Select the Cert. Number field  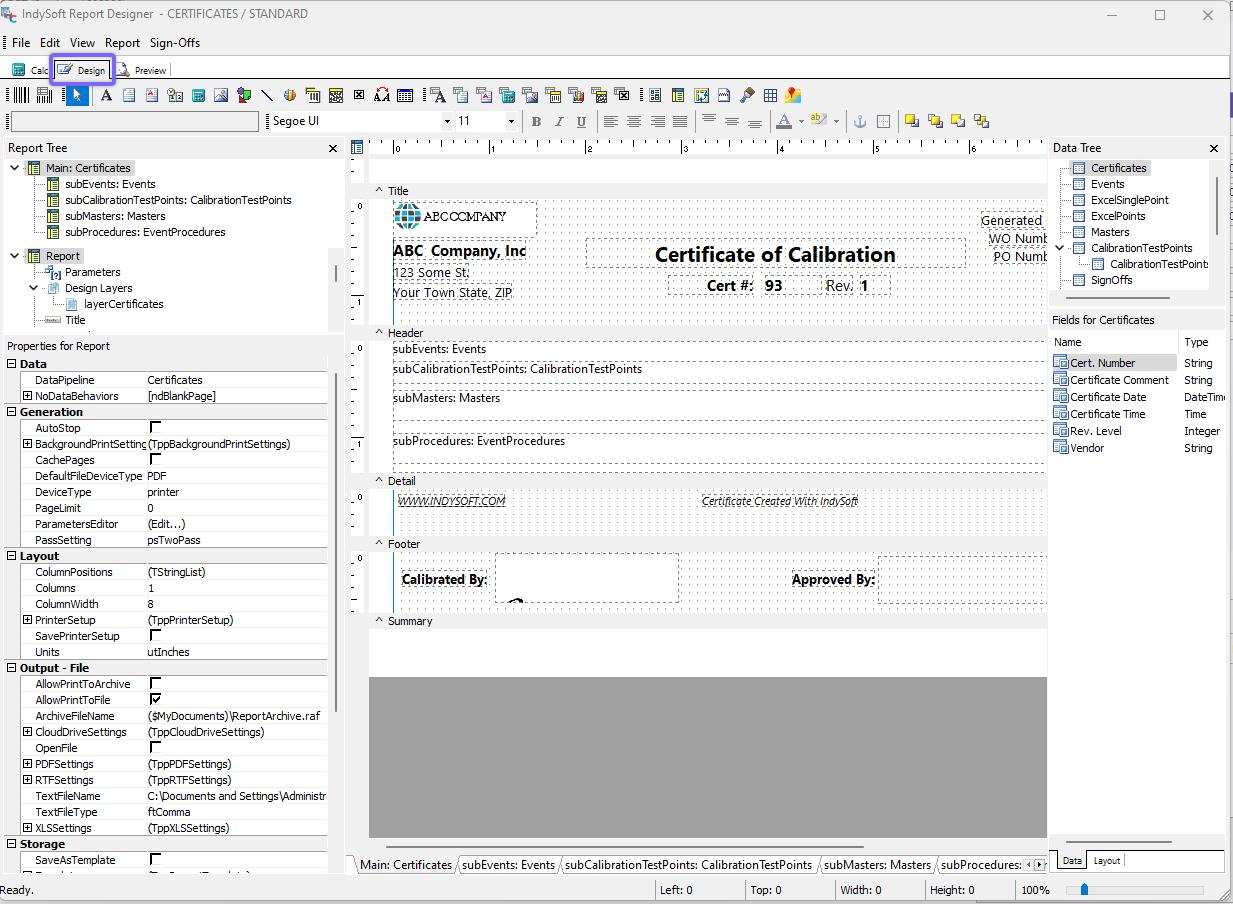click(x=1102, y=363)
